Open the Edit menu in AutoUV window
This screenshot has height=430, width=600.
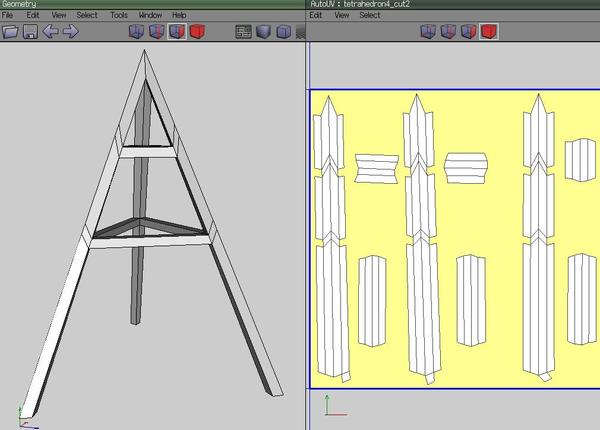[x=316, y=15]
